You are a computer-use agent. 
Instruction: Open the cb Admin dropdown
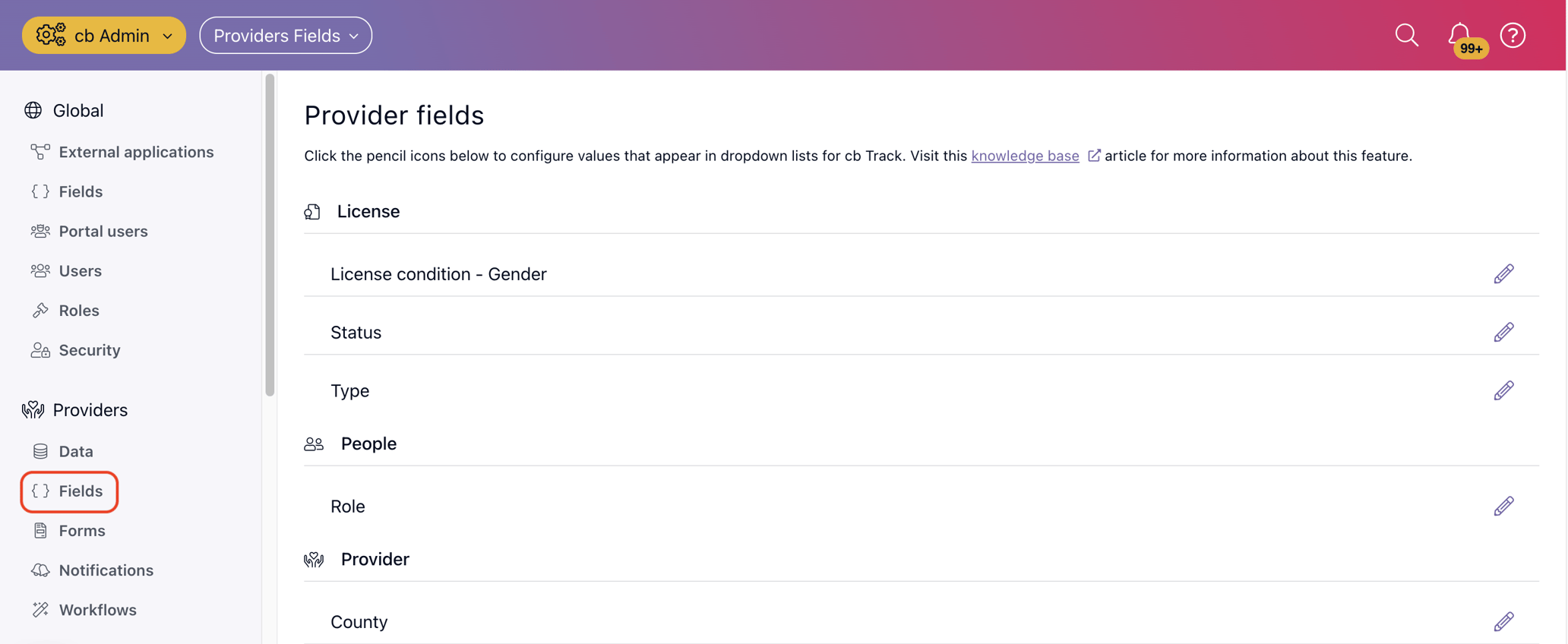104,36
